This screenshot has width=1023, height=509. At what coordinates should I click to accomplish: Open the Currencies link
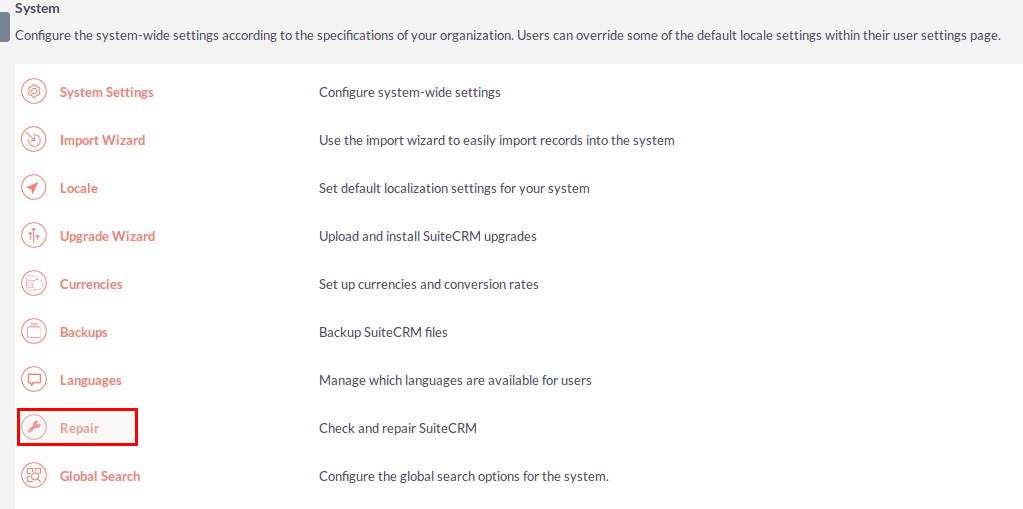click(91, 284)
